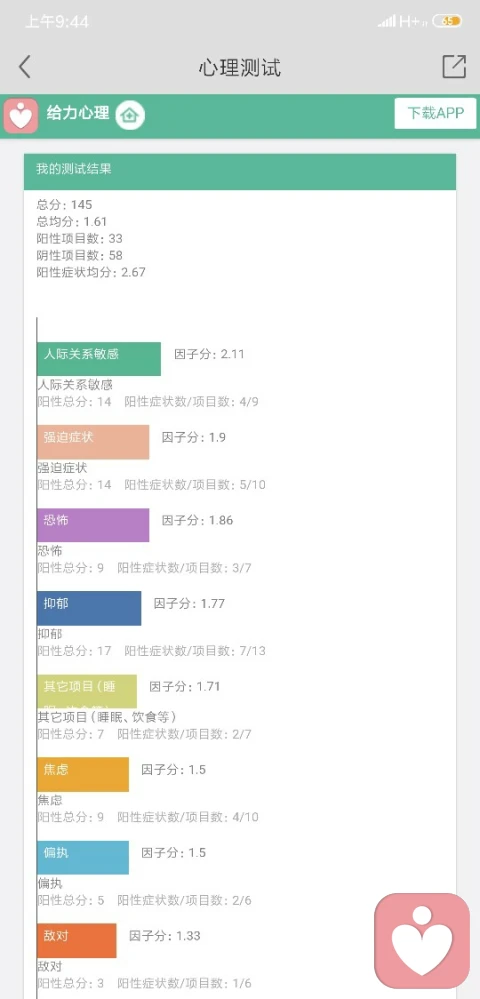Tap the 总分: 145 score line
This screenshot has width=480, height=999.
coord(64,205)
